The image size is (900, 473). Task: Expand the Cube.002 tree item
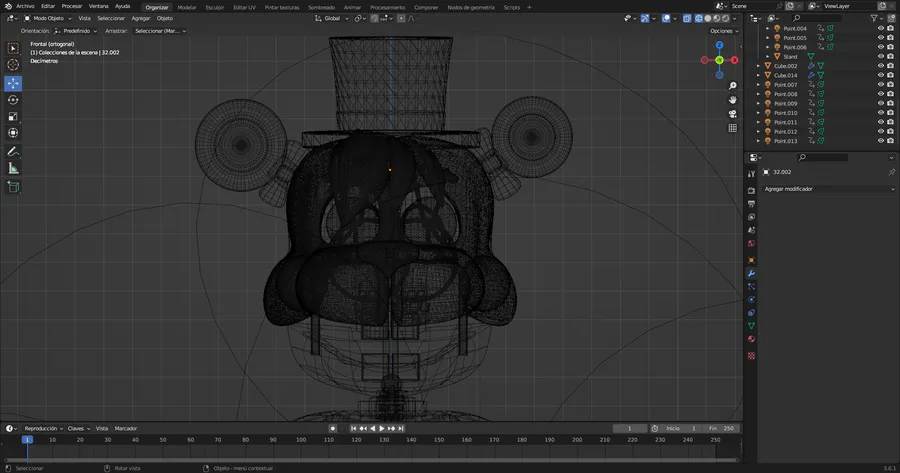pyautogui.click(x=758, y=66)
